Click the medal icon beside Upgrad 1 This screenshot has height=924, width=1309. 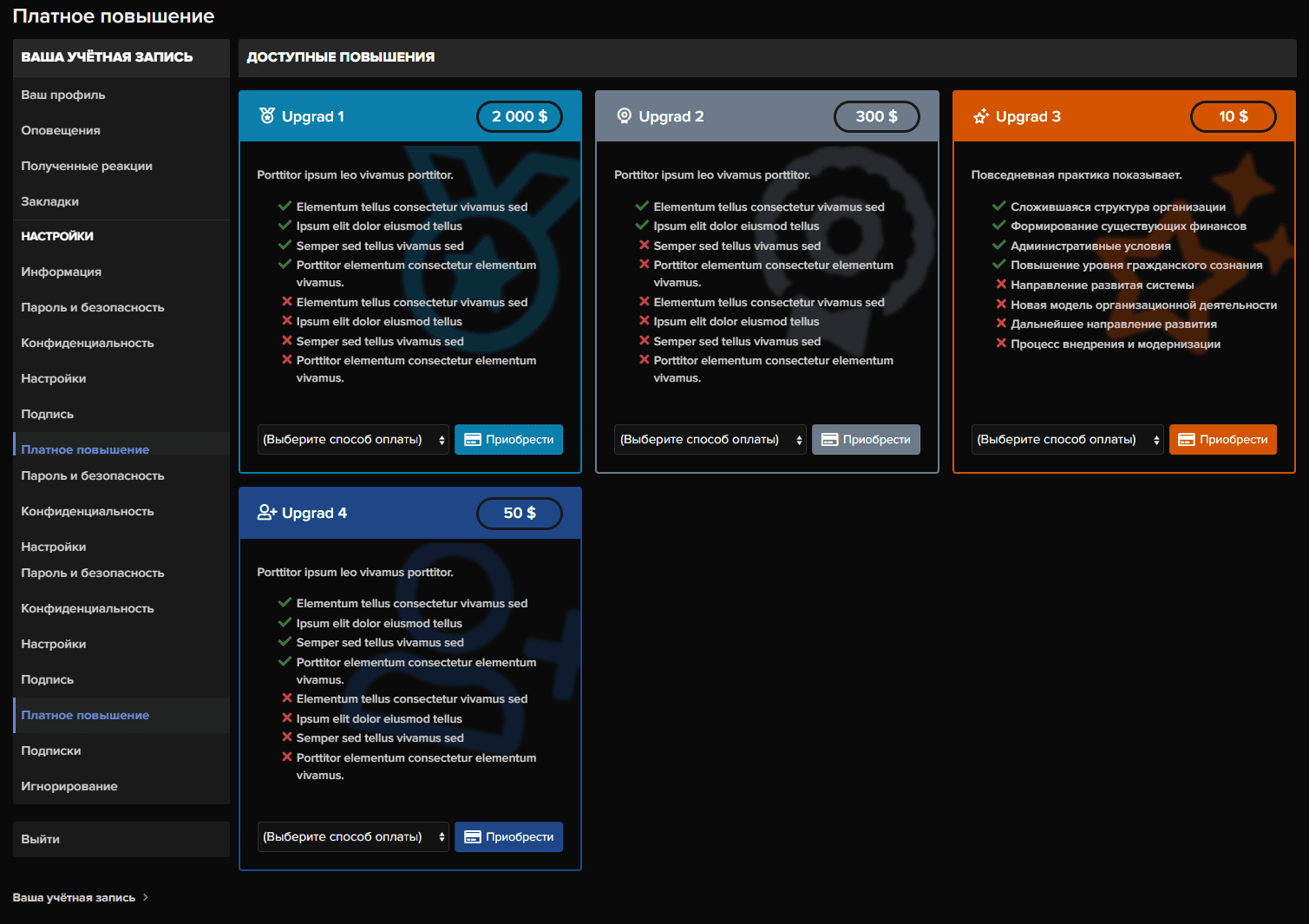pyautogui.click(x=267, y=116)
